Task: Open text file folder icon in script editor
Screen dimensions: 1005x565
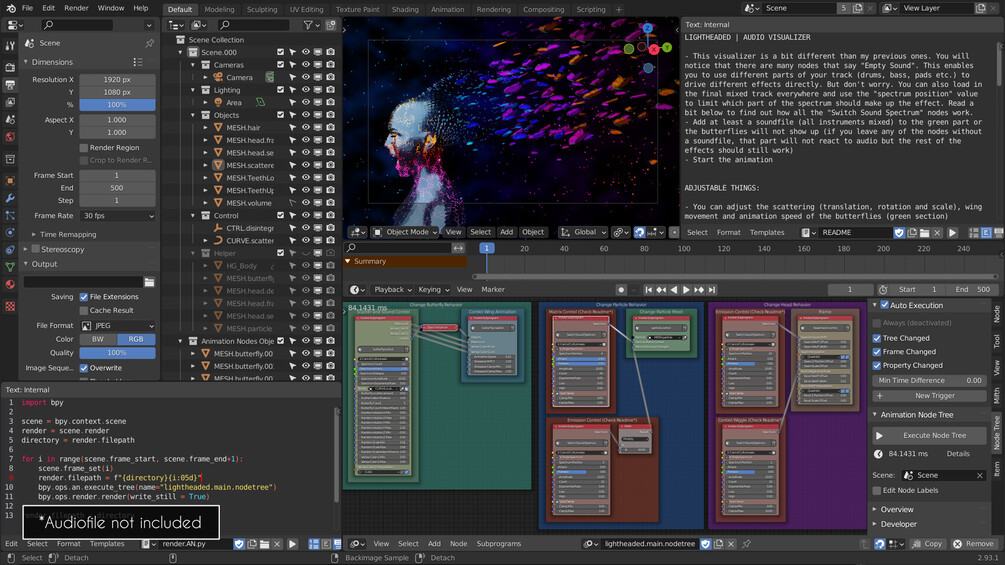Action: point(264,544)
